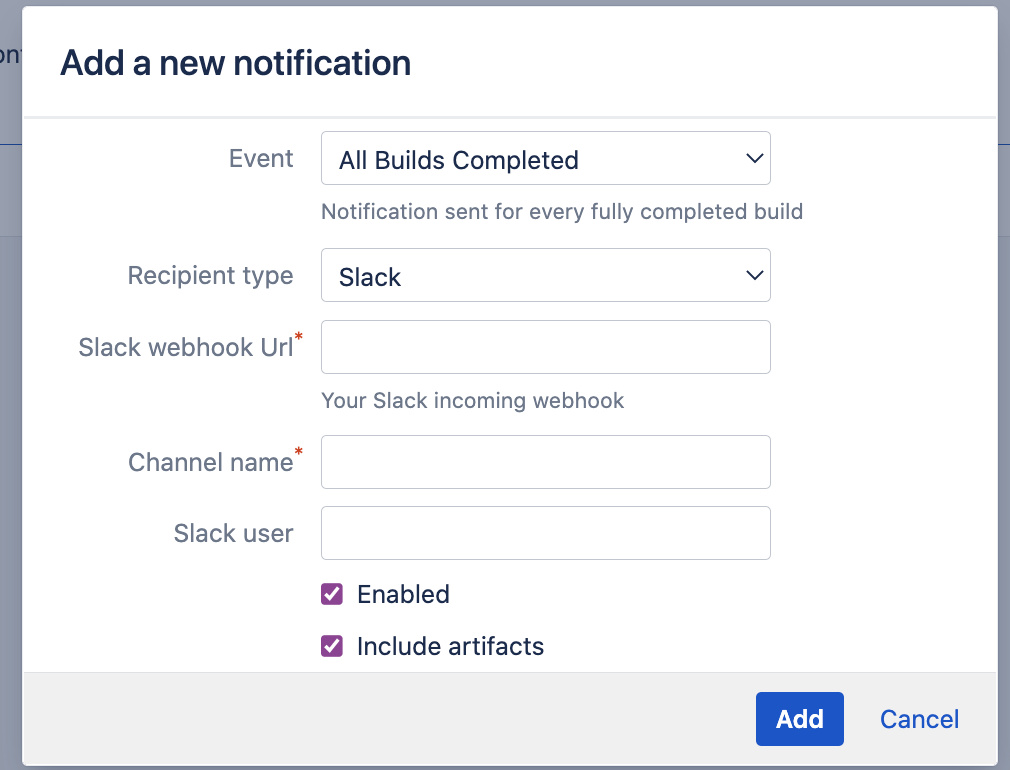Disable the Include artifacts checkbox

tap(332, 646)
